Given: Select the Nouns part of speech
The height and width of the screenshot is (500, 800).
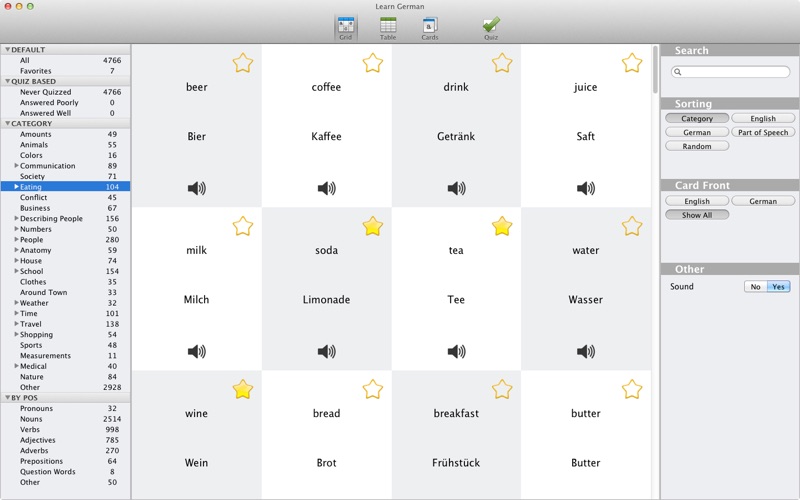Looking at the screenshot, I should [x=65, y=419].
